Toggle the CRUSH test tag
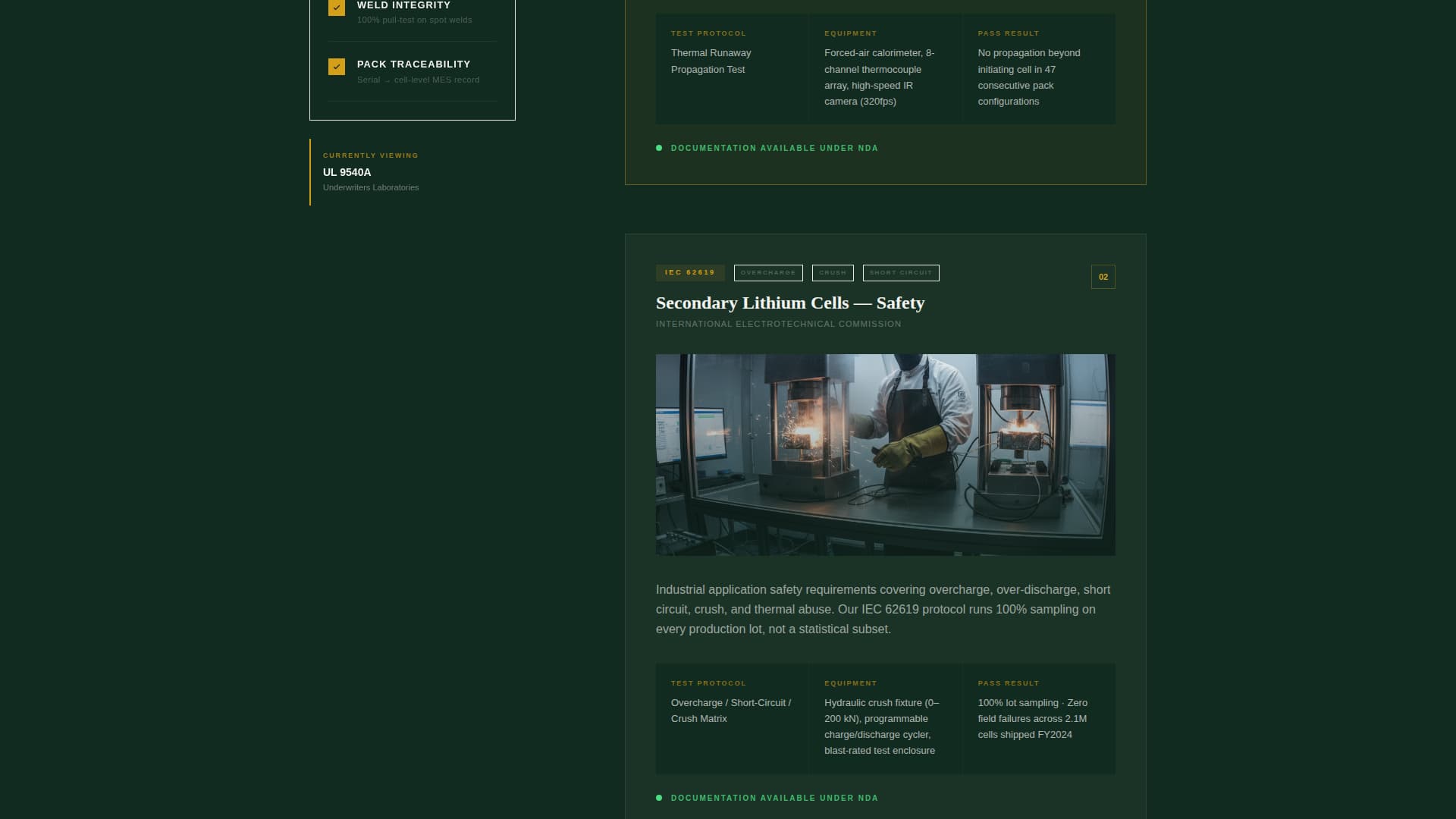Viewport: 1456px width, 819px height. (833, 272)
